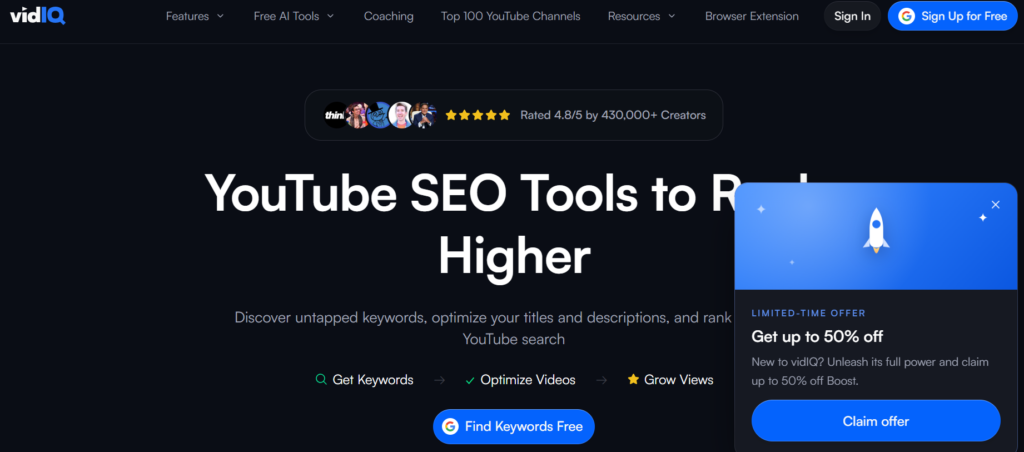The width and height of the screenshot is (1024, 452).
Task: Click the Sign In button
Action: [852, 16]
